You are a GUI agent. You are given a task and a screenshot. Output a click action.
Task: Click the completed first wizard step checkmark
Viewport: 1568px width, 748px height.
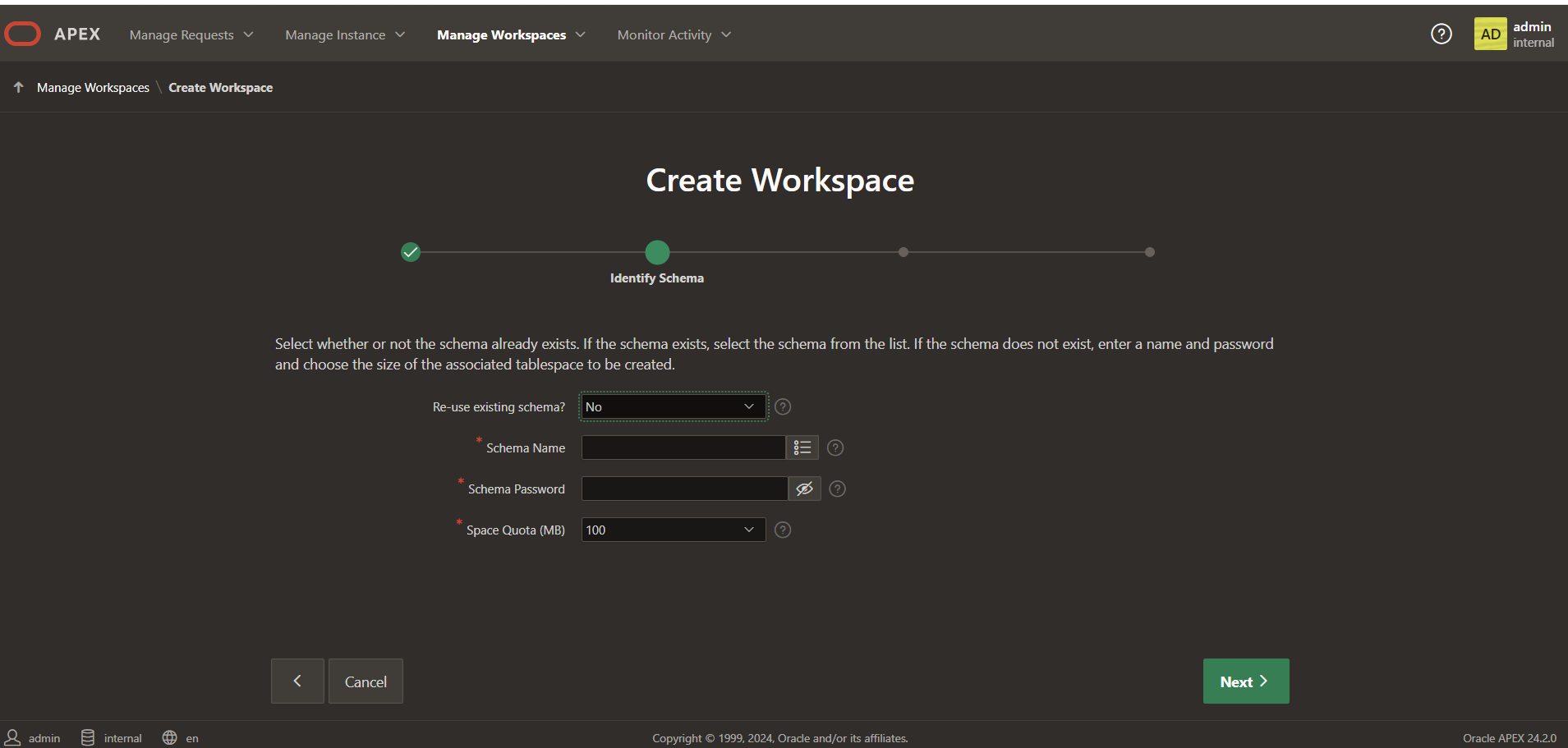(411, 252)
